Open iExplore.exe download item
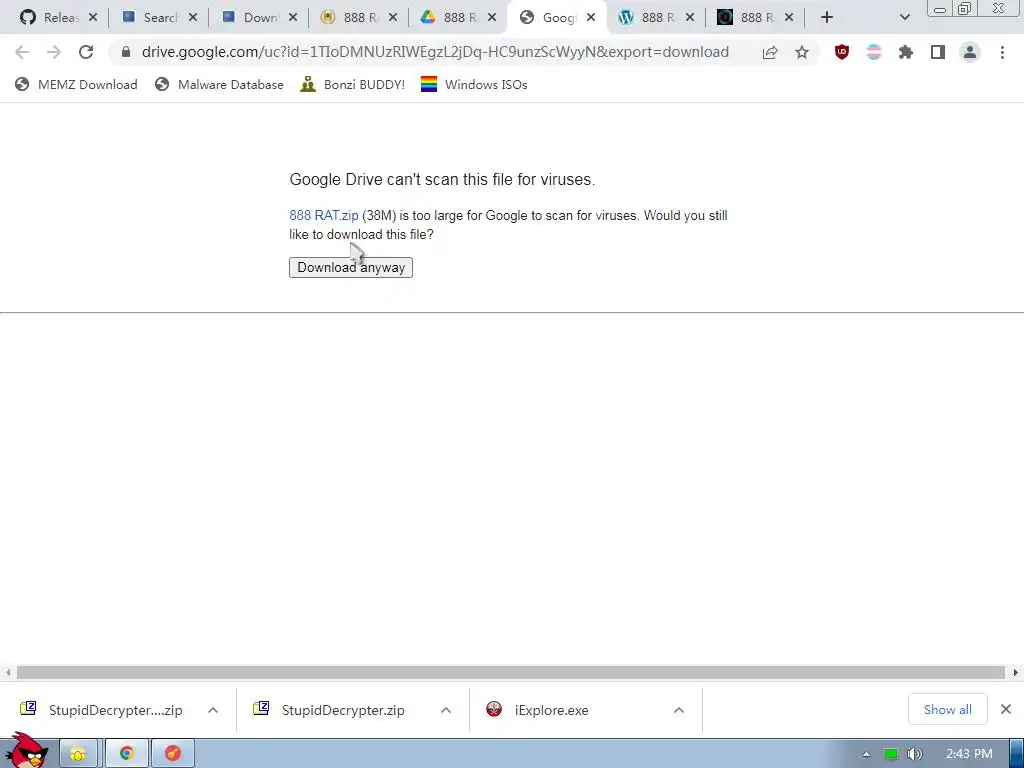Screen dimensions: 1024x768 (537, 710)
